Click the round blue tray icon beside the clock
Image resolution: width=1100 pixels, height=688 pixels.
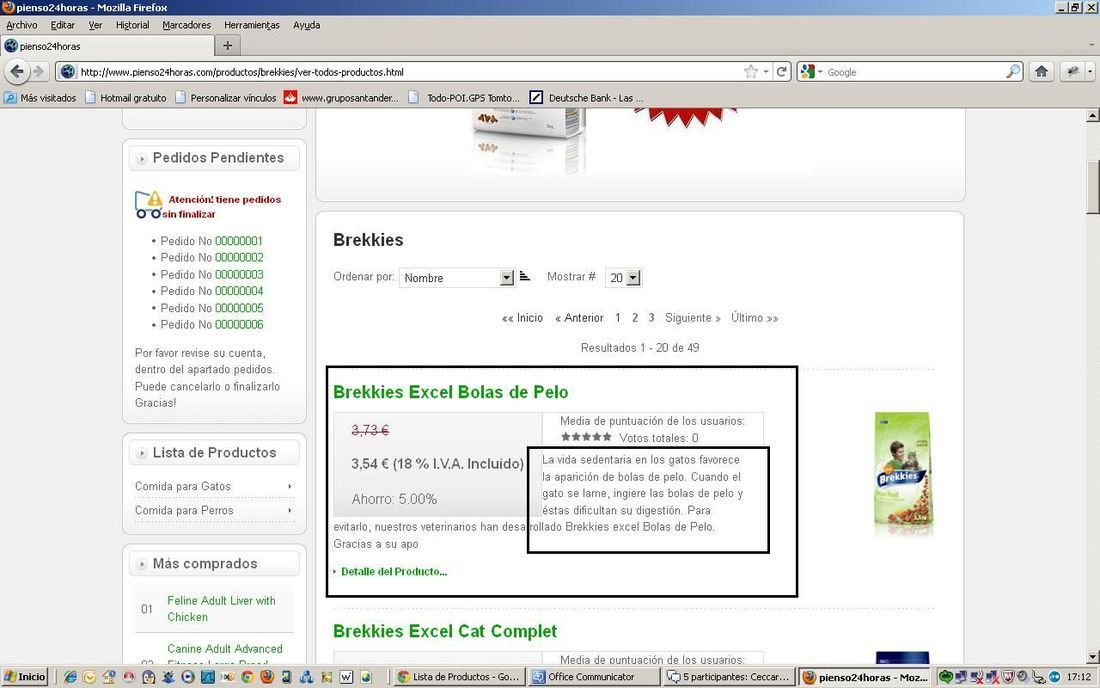coord(1054,677)
